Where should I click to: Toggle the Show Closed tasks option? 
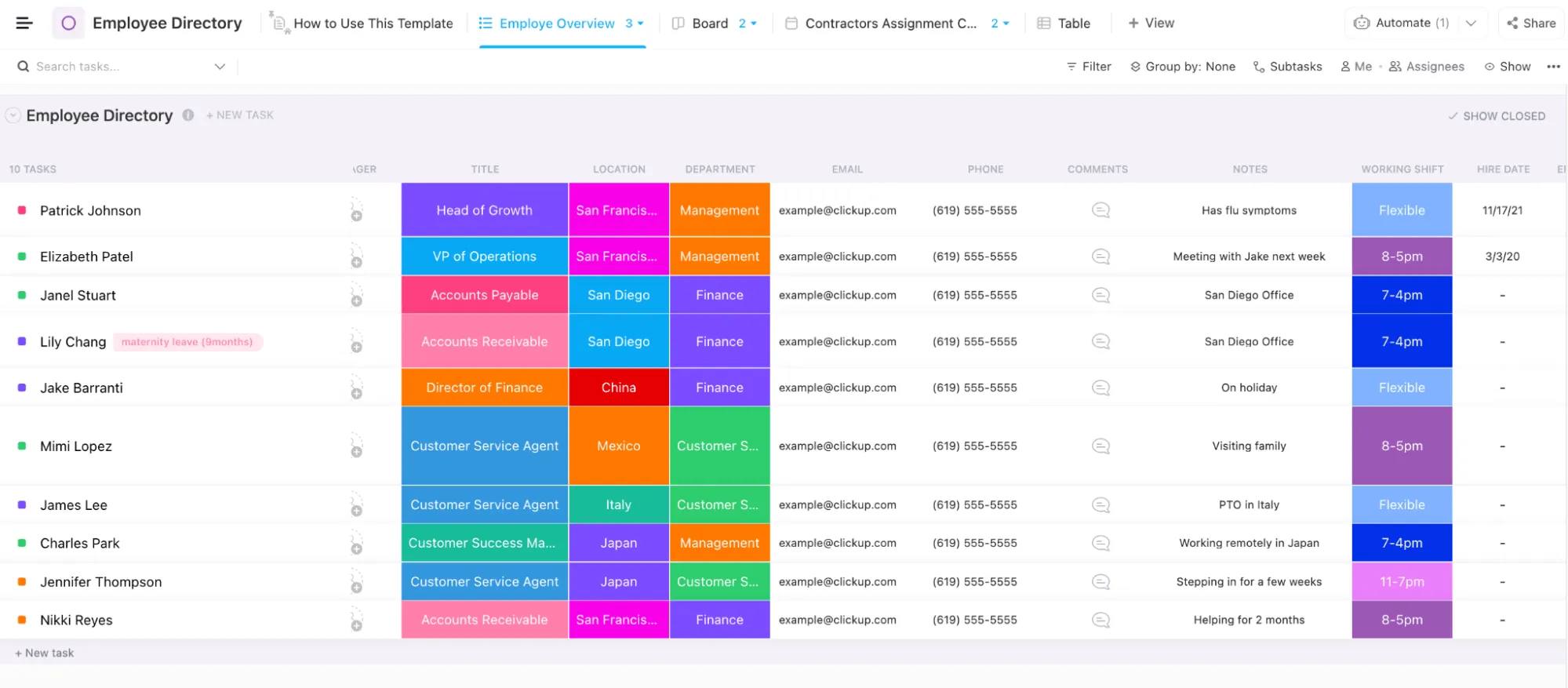(1497, 116)
